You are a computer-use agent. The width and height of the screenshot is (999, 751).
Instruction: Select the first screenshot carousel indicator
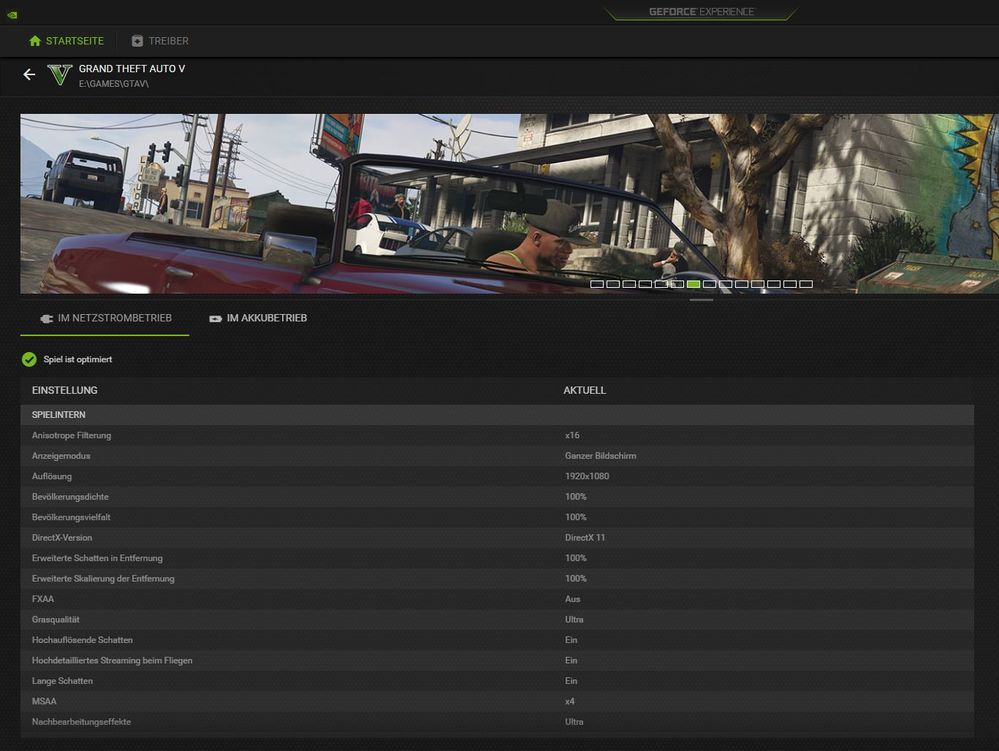(x=597, y=284)
